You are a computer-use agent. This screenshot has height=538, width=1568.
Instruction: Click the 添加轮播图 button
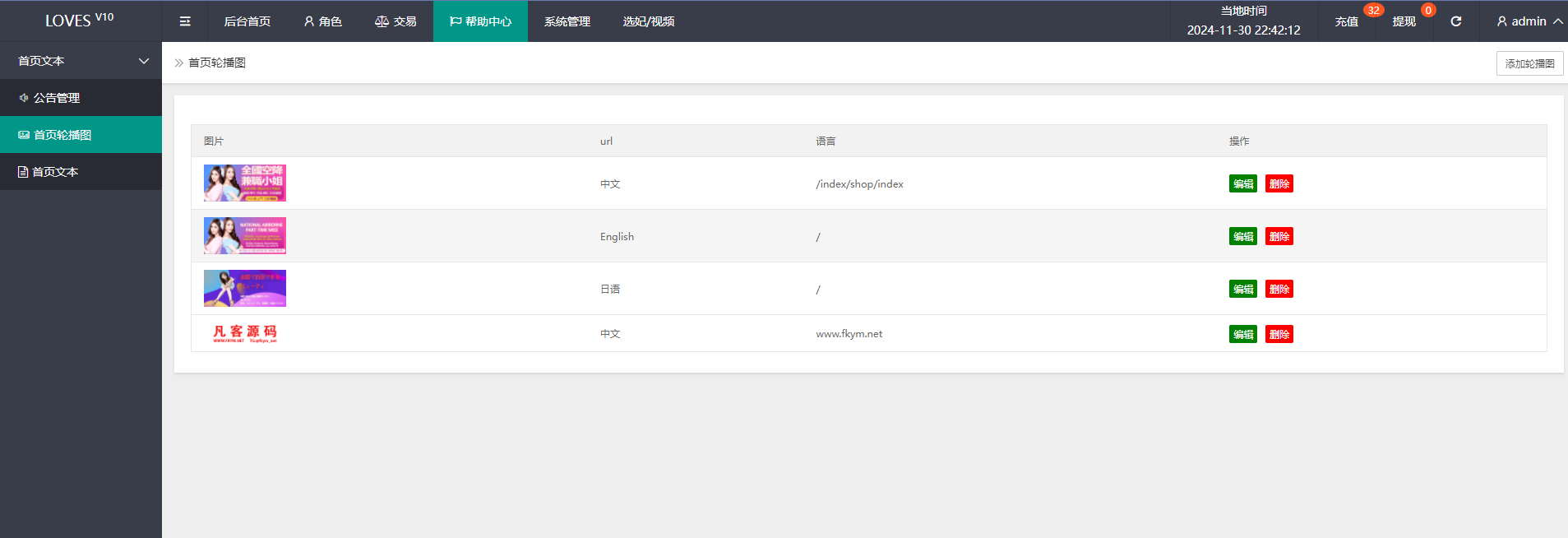[1529, 63]
